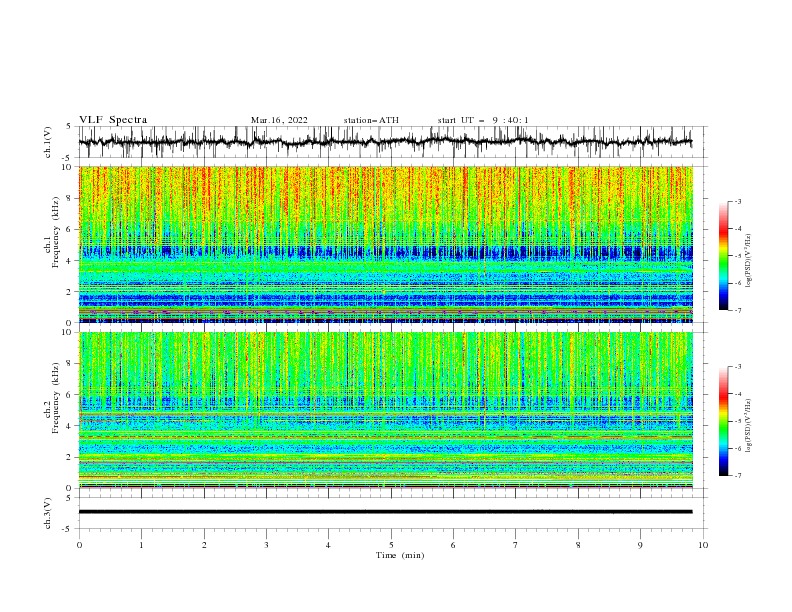Click time axis tick label '2'
Viewport: 792px width, 612px height.
204,545
